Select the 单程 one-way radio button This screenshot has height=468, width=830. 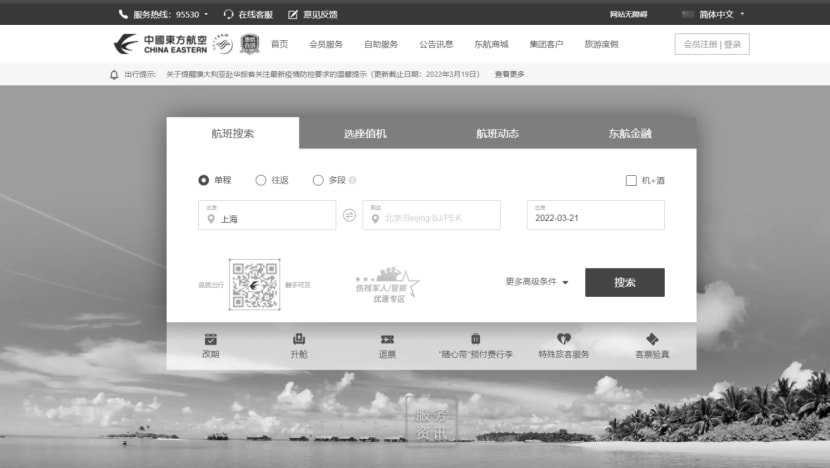pyautogui.click(x=204, y=180)
